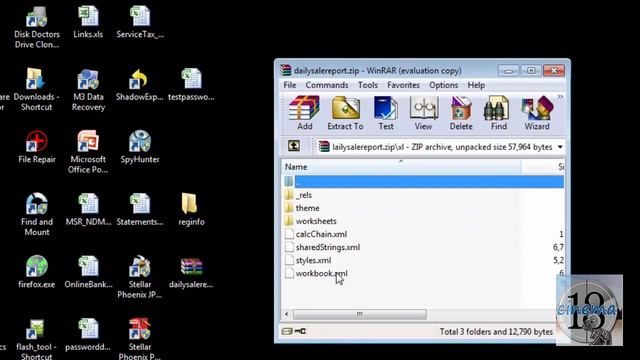The image size is (640, 360).
Task: Select the OnlineBank desktop spreadsheet
Action: [88, 272]
